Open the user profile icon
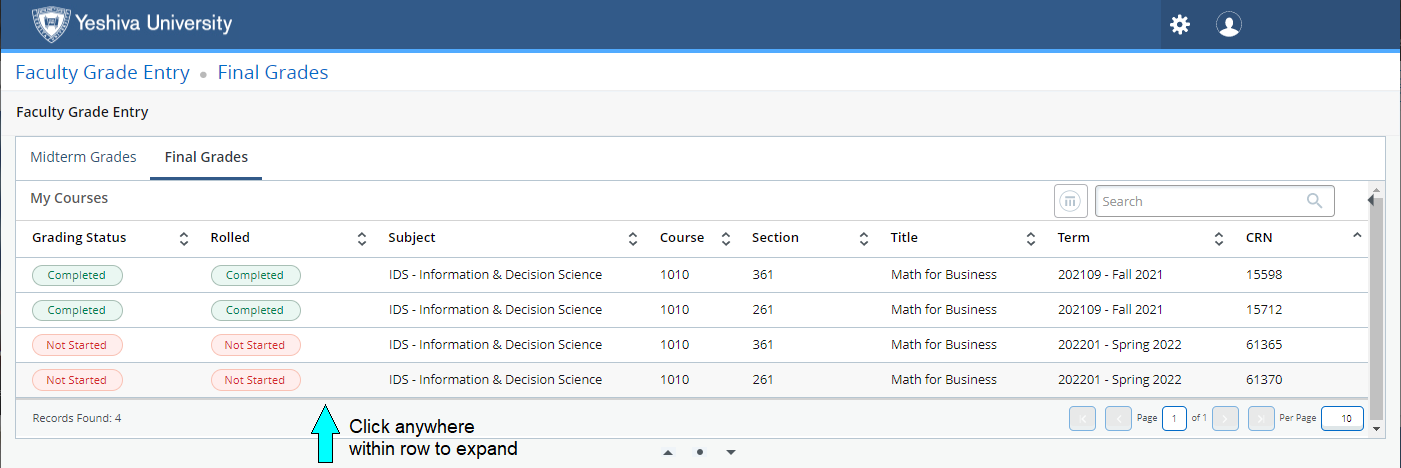Screen dimensions: 1401x468 coord(1228,25)
